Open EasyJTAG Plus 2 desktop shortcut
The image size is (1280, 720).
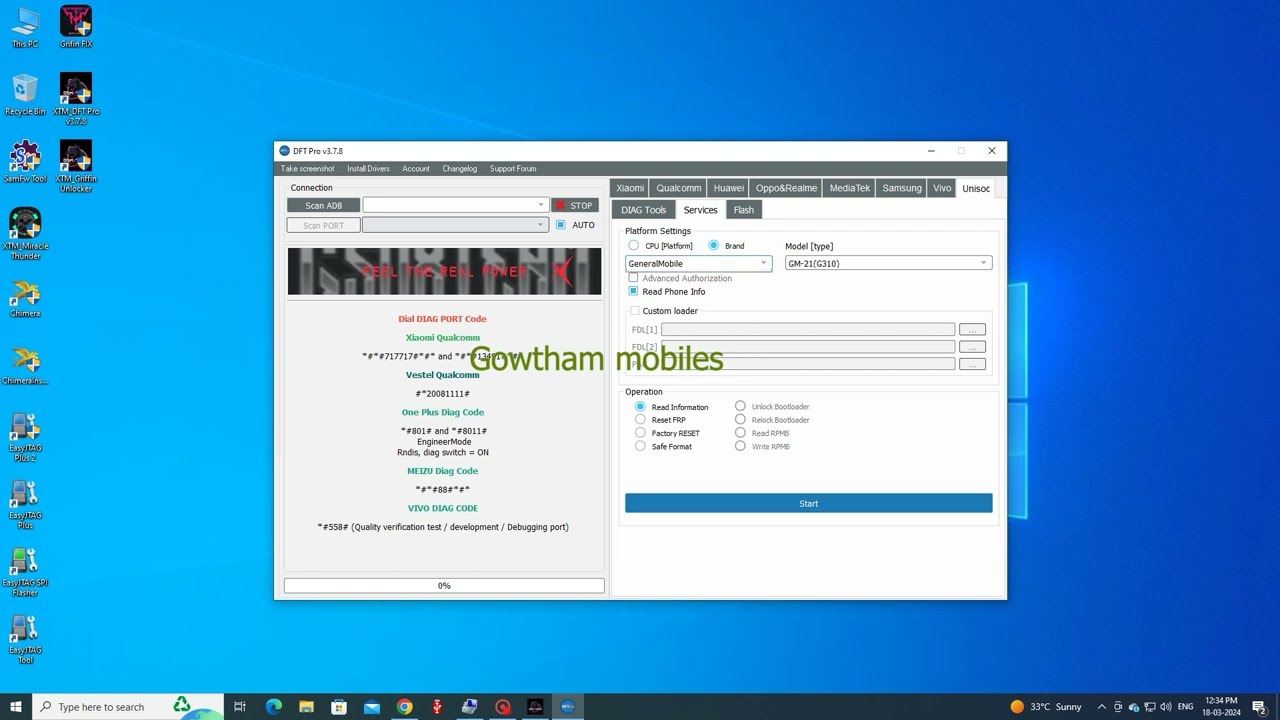[x=25, y=438]
